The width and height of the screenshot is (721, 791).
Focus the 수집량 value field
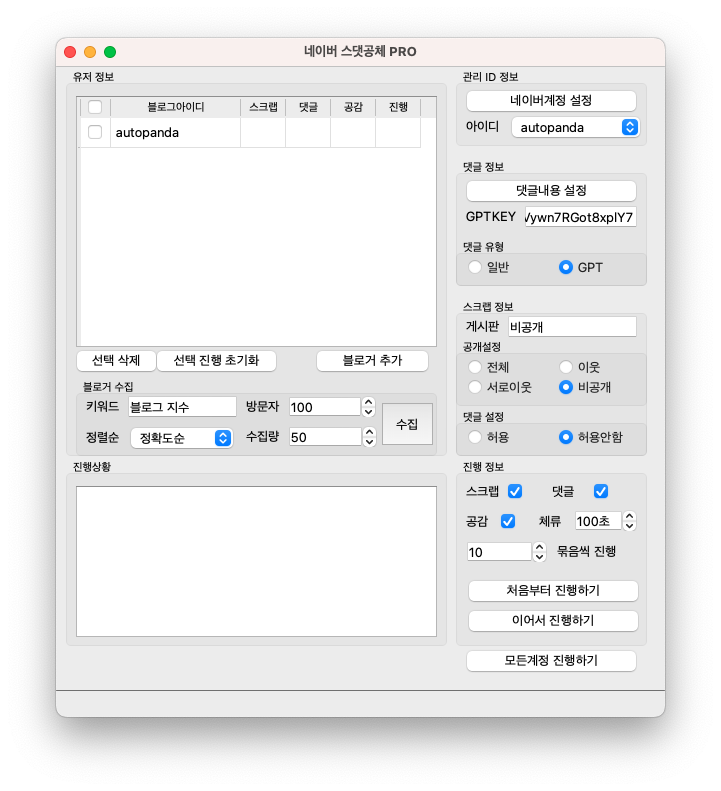(x=325, y=437)
